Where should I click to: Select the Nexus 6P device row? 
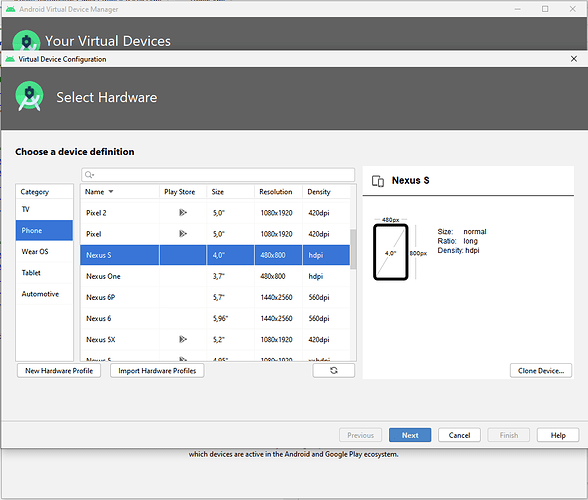[x=215, y=297]
